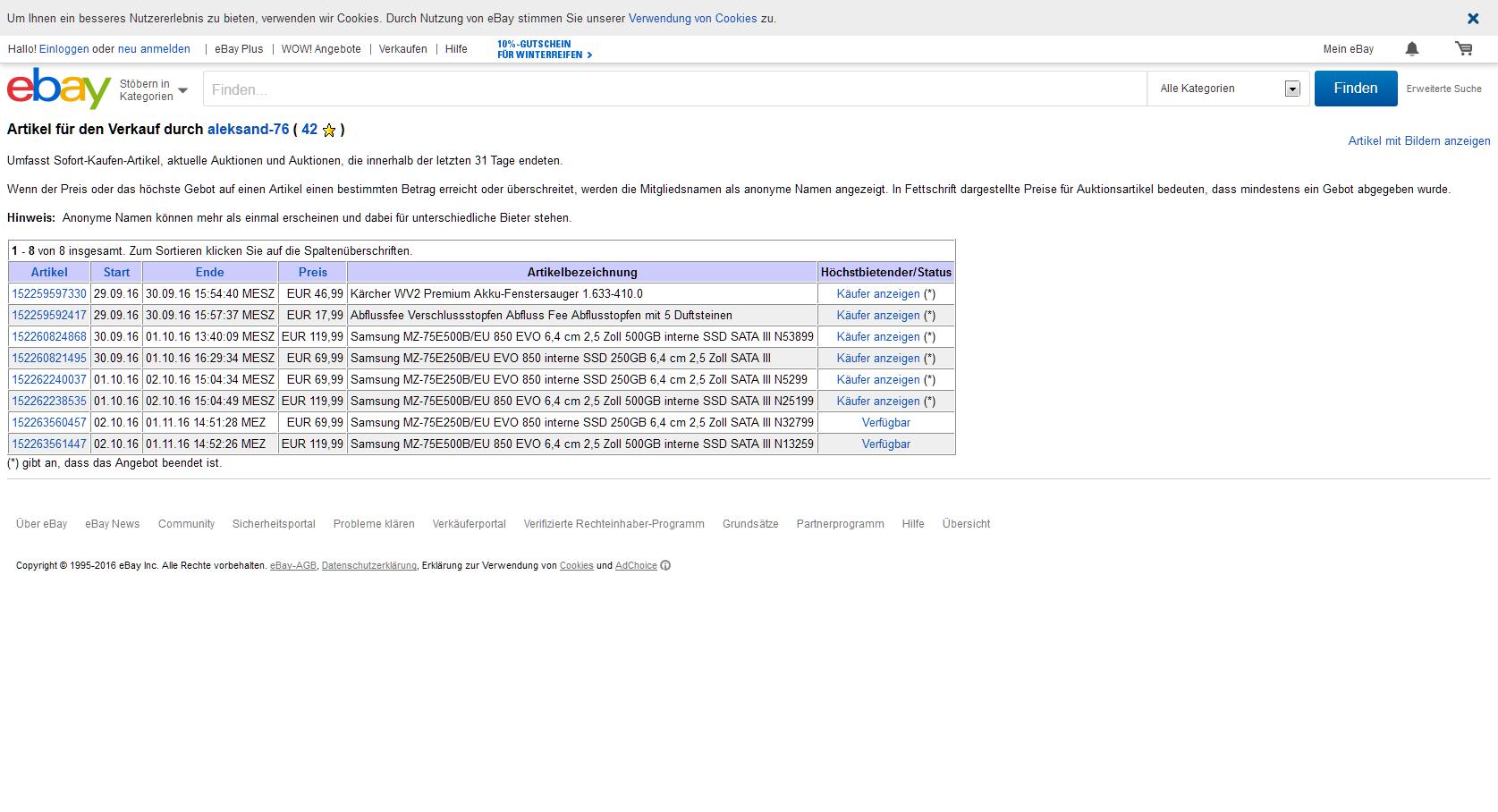
Task: Click the 10%-Gutschein für Winterreifen banner
Action: [545, 49]
